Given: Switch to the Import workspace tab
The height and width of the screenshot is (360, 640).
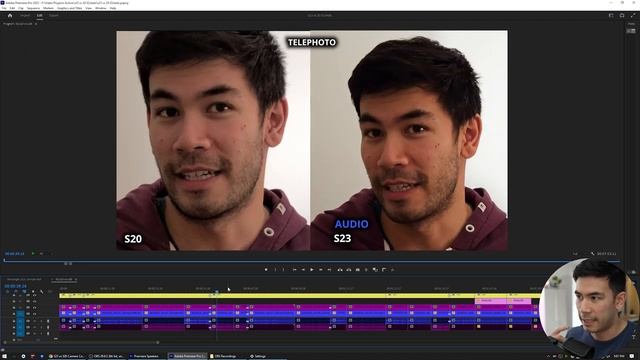Looking at the screenshot, I should pyautogui.click(x=25, y=16).
